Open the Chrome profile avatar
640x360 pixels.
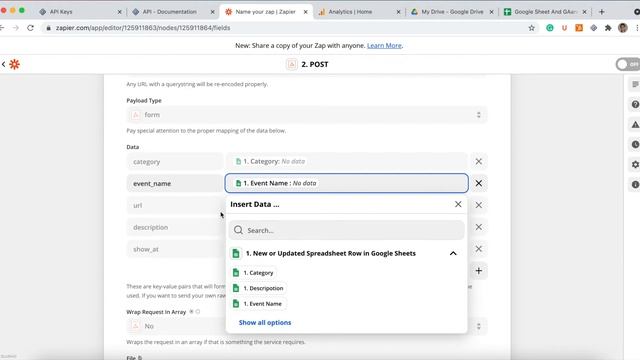[x=622, y=28]
